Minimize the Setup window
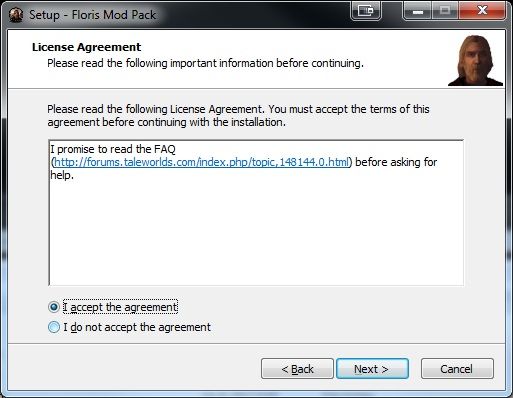 pos(418,11)
